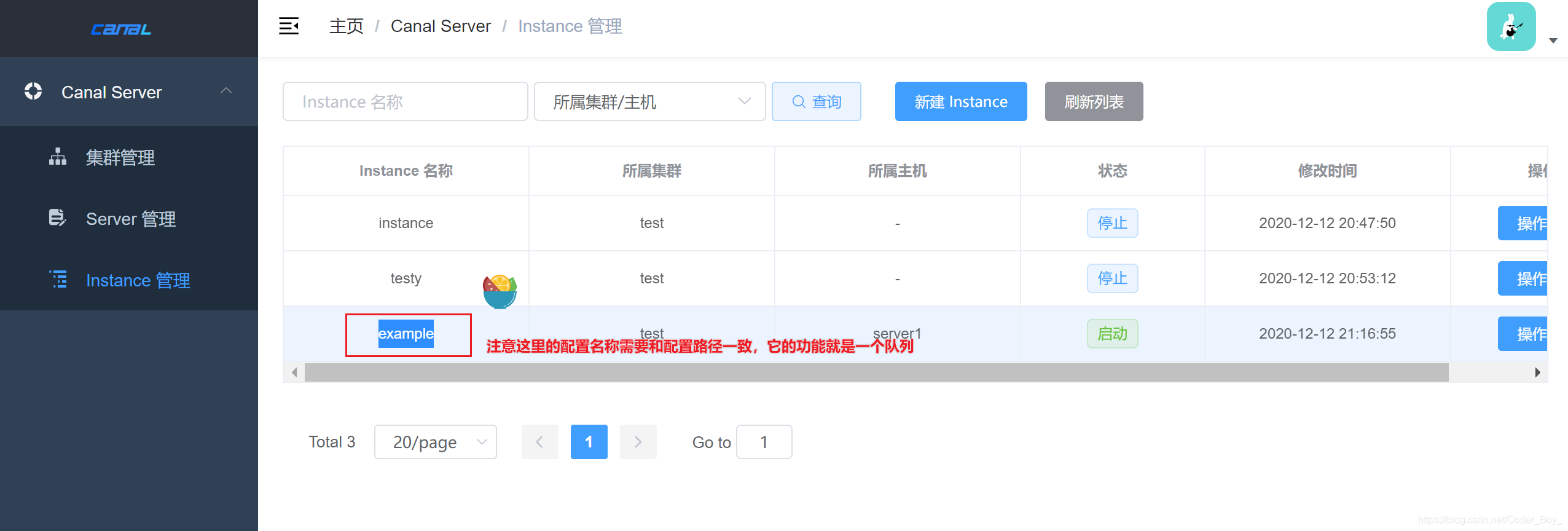Click the 所属集群 column header

(x=651, y=171)
